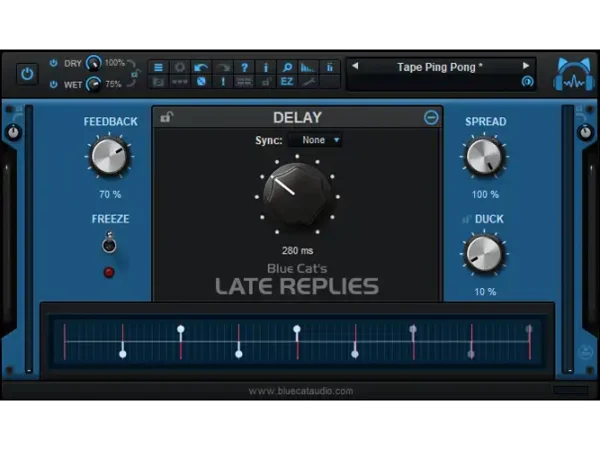
Task: Toggle the main plugin bypass power button
Action: pos(27,73)
